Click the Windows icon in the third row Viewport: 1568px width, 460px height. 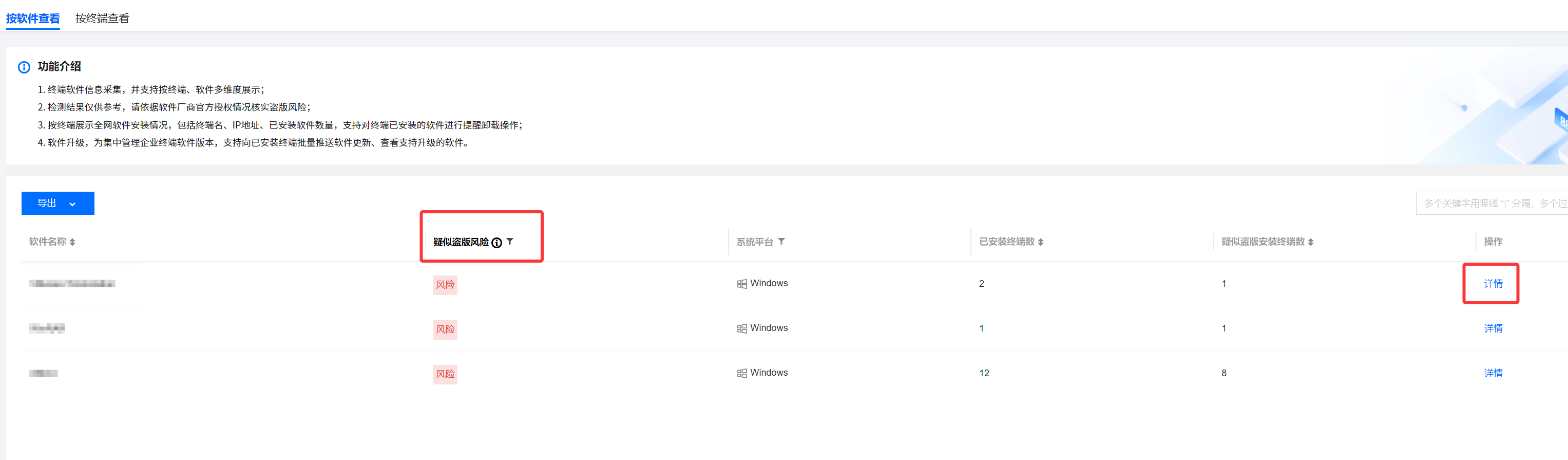pos(742,374)
